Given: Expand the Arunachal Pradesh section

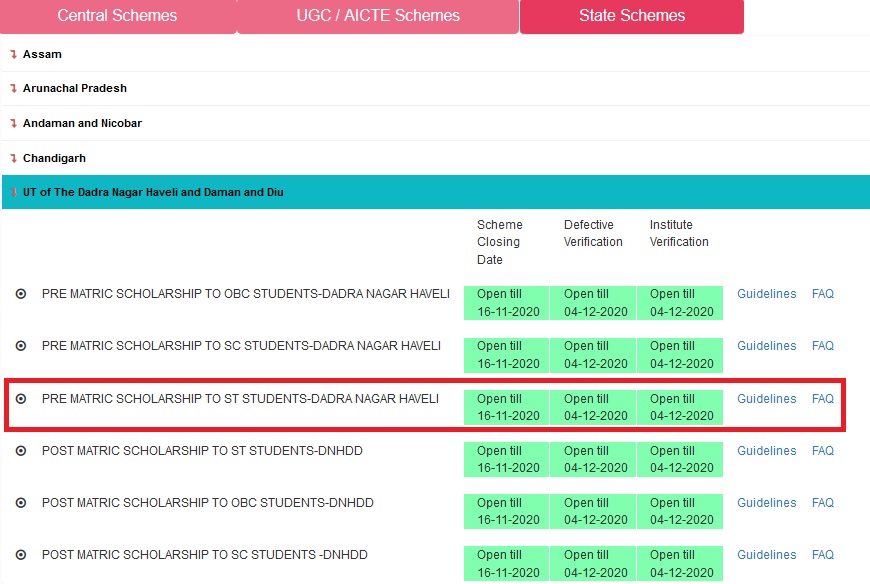Looking at the screenshot, I should [436, 88].
